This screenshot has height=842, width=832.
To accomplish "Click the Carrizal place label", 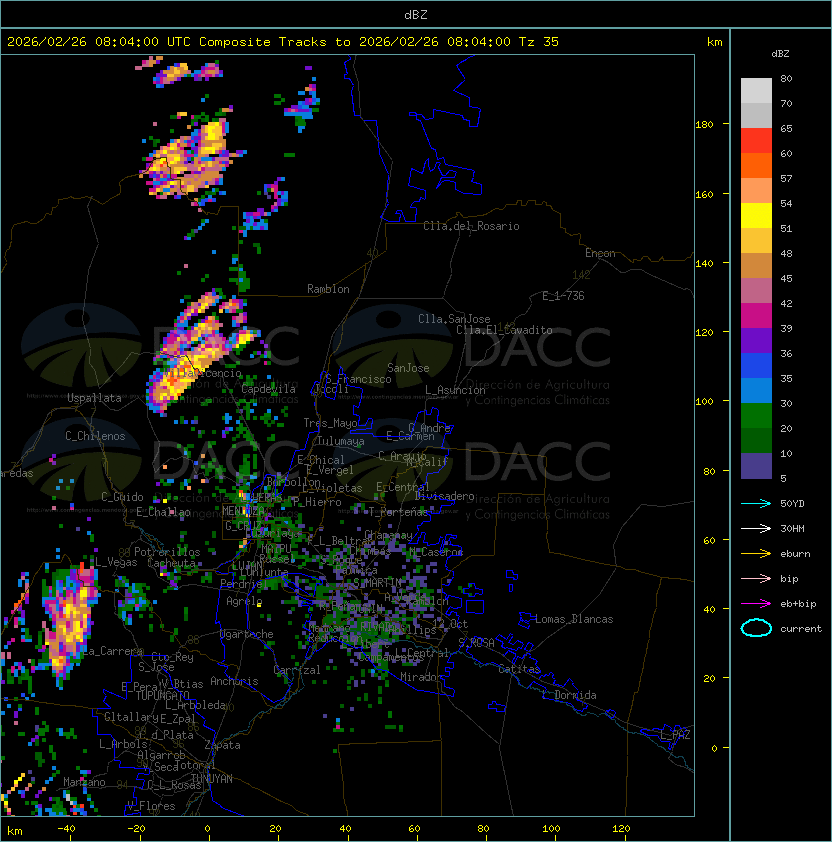I will point(297,670).
